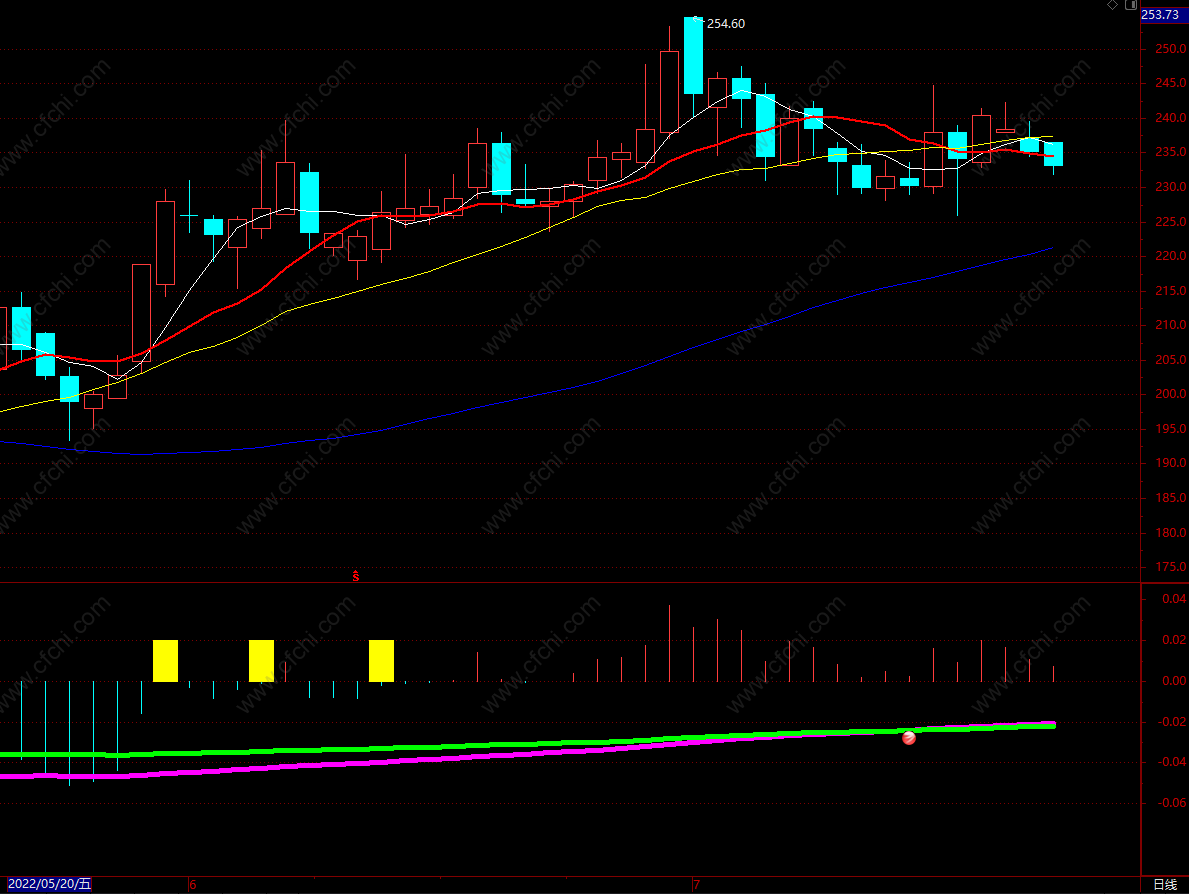
Task: Click the red S signal marker
Action: pos(356,577)
